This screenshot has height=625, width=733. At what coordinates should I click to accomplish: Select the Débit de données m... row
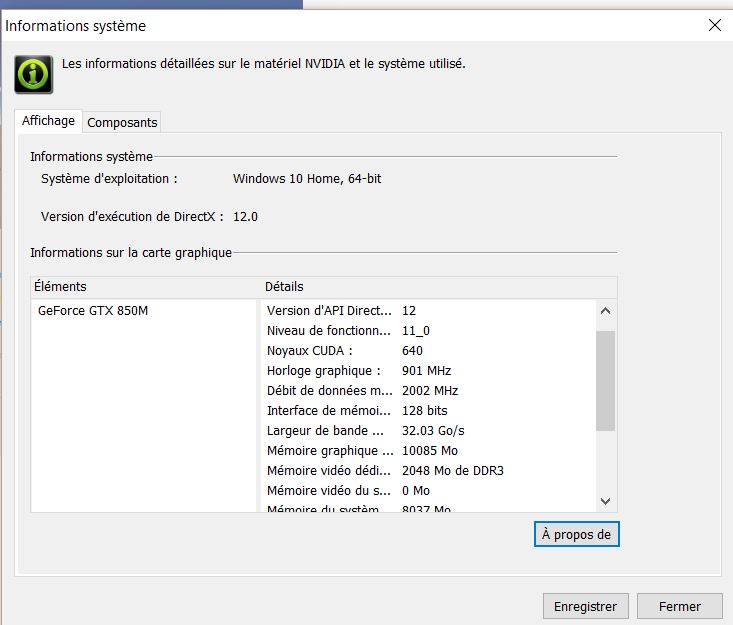(428, 391)
